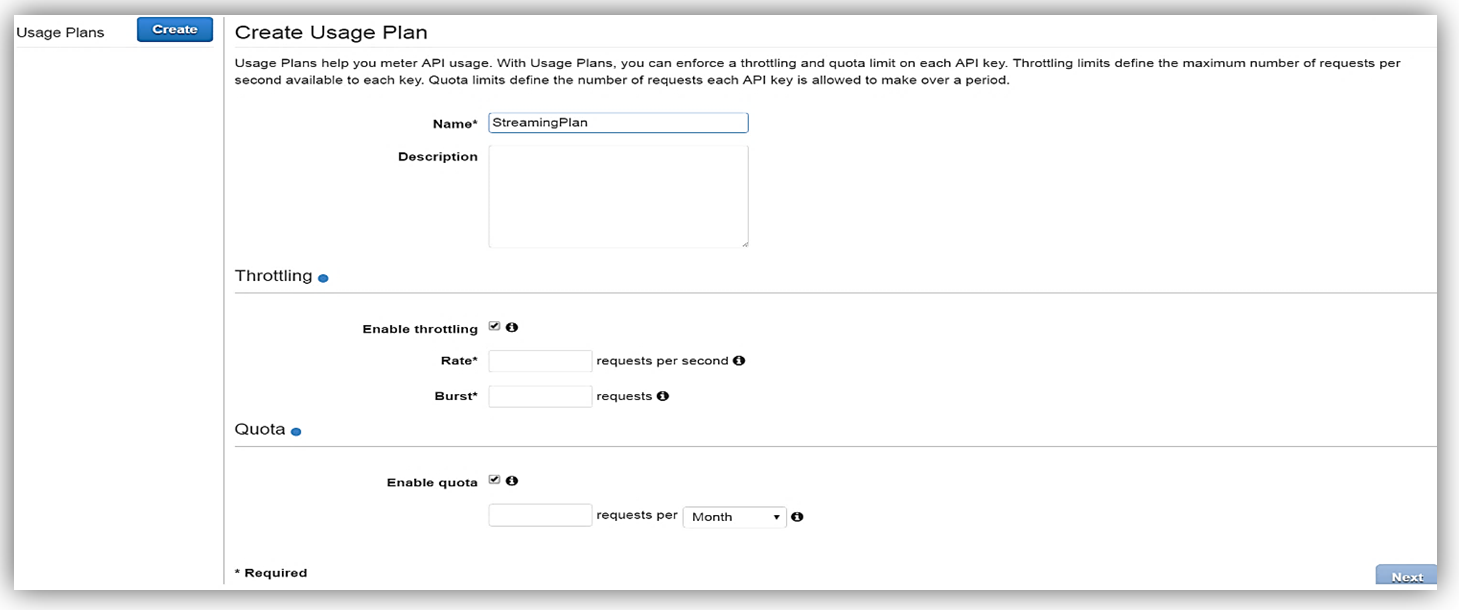Select Usage Plans in the left sidebar
This screenshot has height=610, width=1459.
coord(60,32)
